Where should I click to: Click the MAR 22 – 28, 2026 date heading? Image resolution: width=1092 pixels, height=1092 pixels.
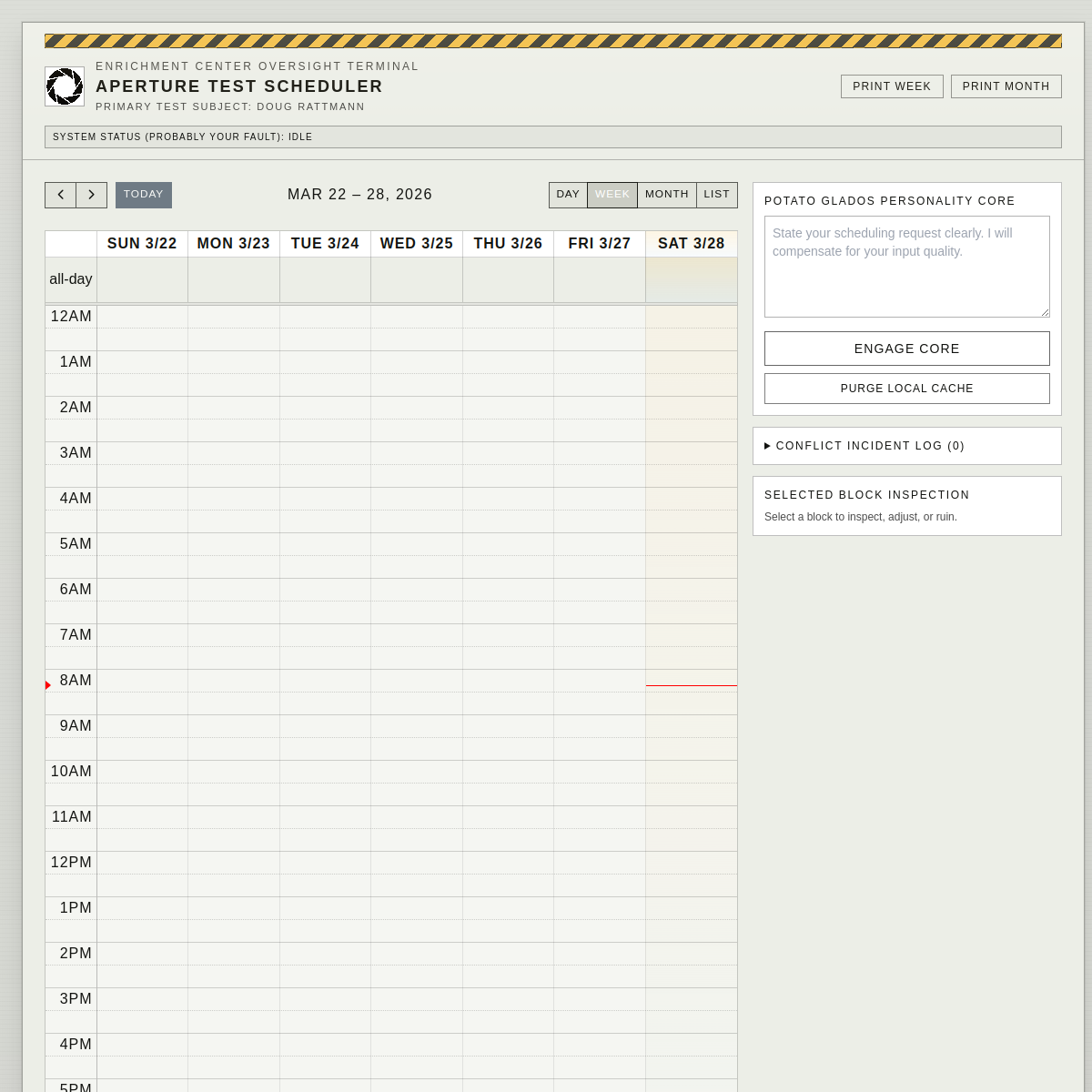(360, 194)
